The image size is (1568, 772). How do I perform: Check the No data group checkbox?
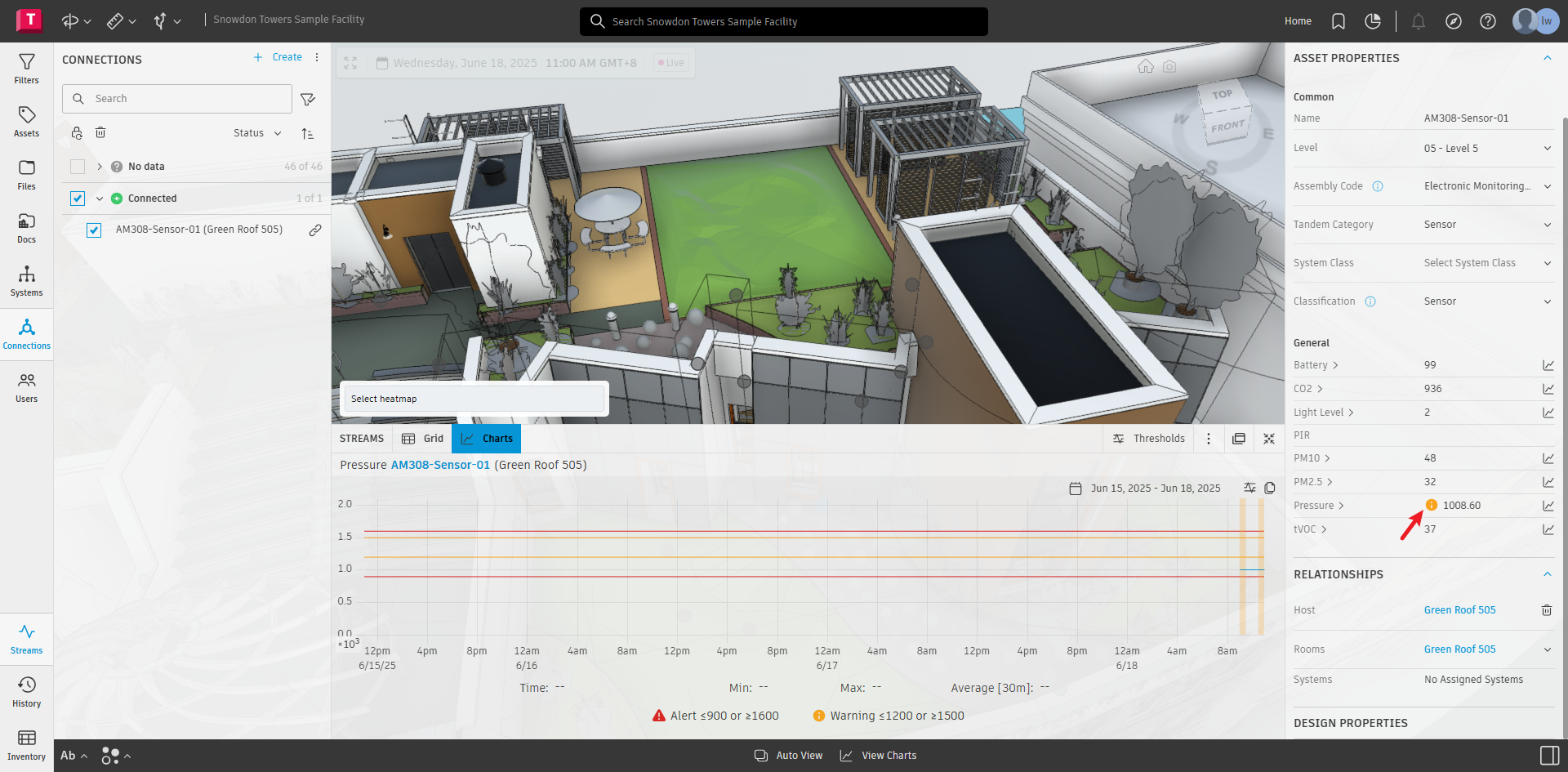(78, 167)
